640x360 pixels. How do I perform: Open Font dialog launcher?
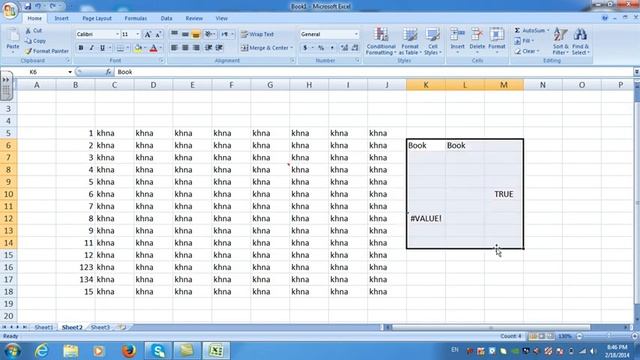(162, 60)
